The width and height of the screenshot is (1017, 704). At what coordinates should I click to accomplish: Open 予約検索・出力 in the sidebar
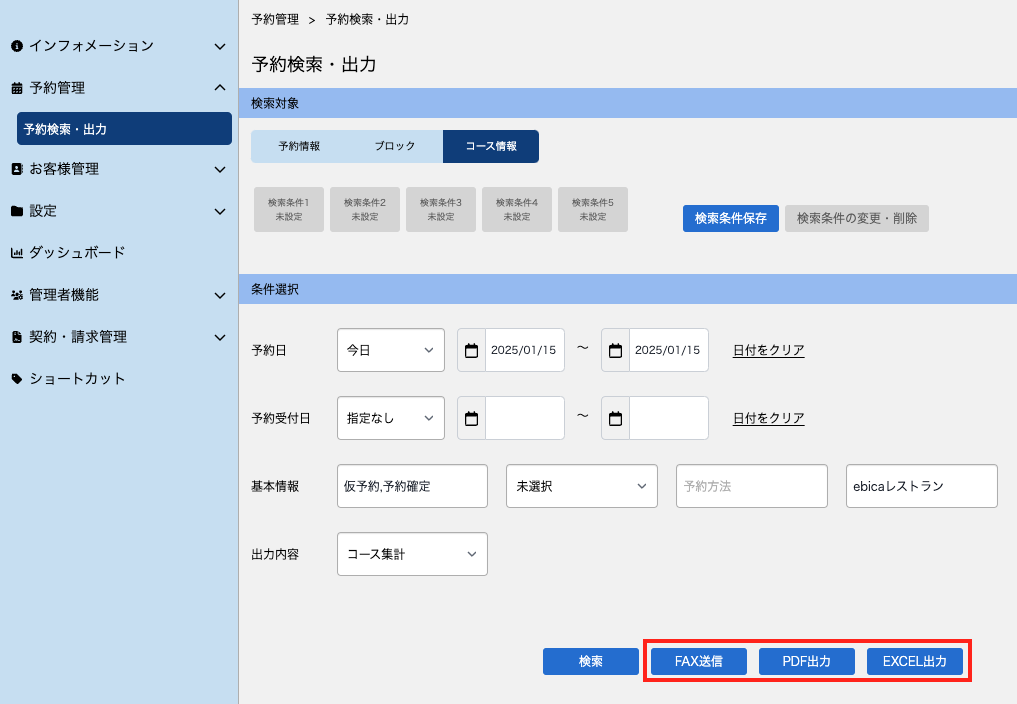tap(125, 128)
